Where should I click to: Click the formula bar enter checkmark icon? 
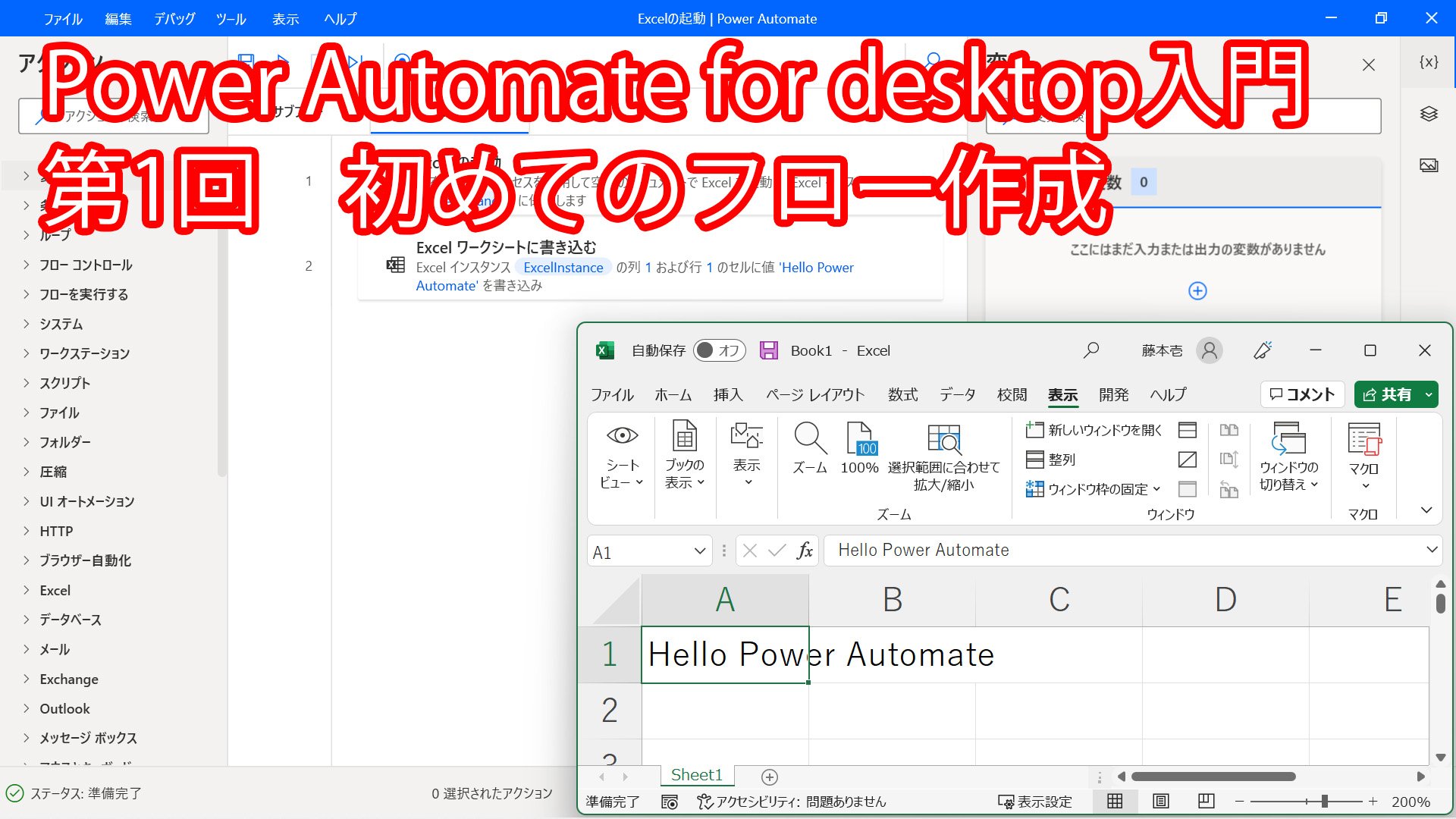coord(777,551)
